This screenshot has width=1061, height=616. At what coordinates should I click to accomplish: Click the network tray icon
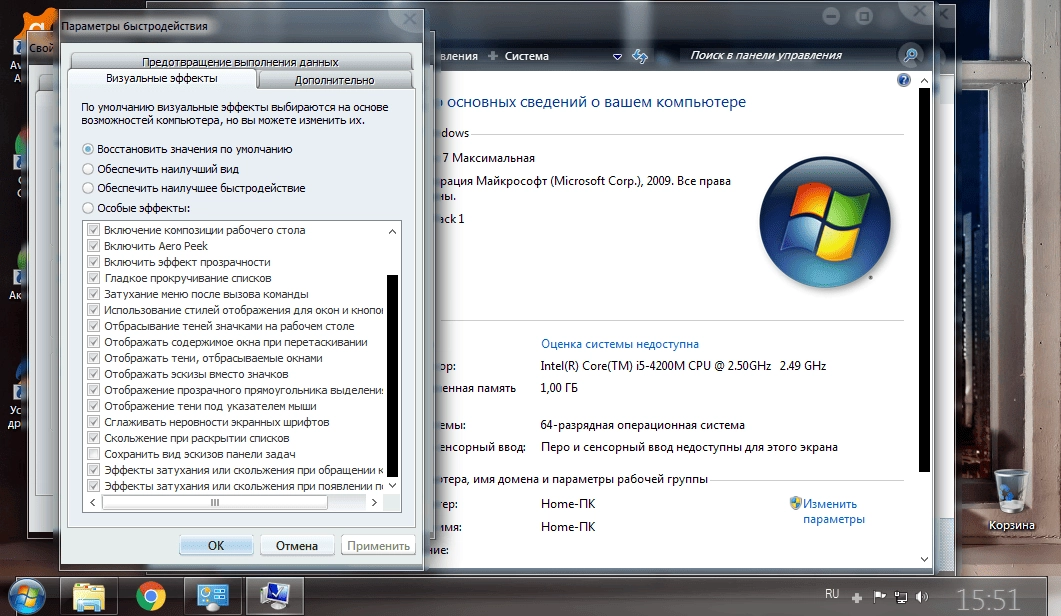point(901,596)
